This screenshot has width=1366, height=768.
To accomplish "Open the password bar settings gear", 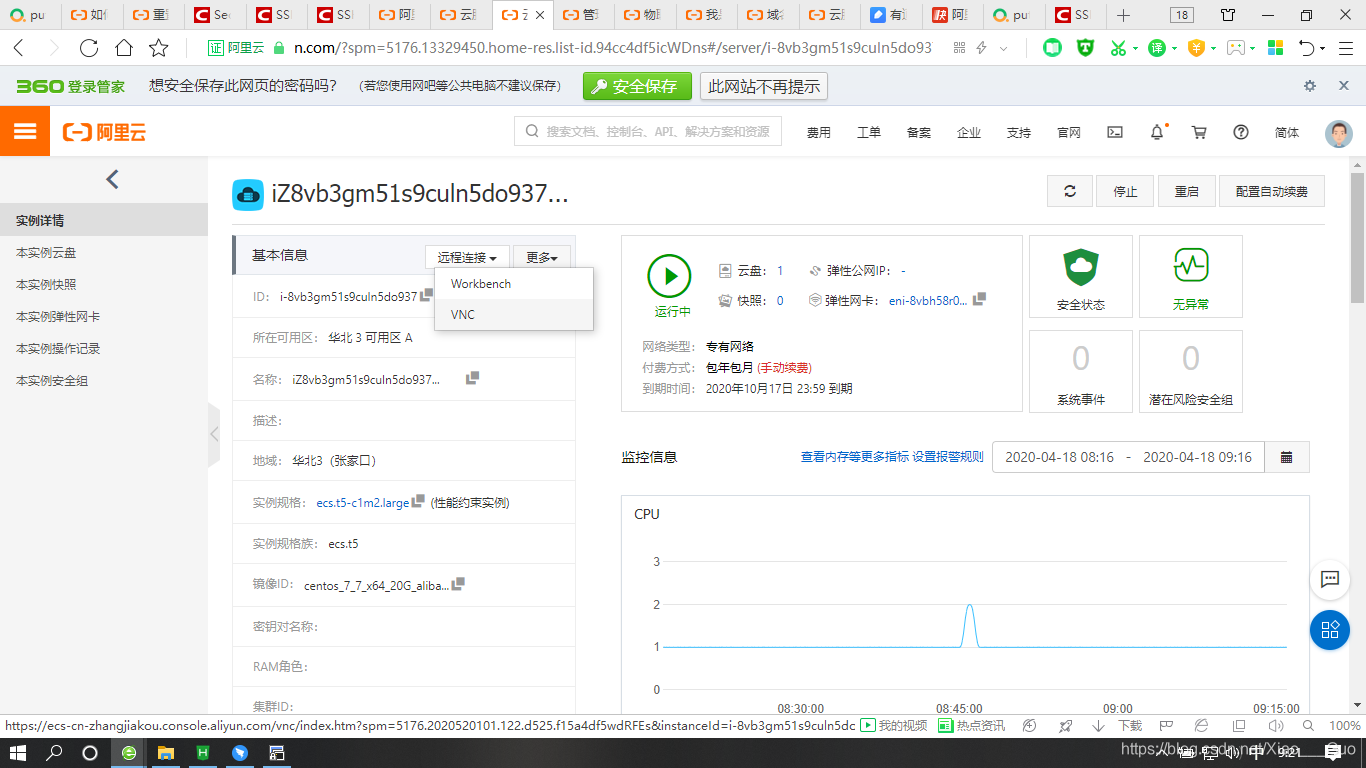I will click(1310, 86).
